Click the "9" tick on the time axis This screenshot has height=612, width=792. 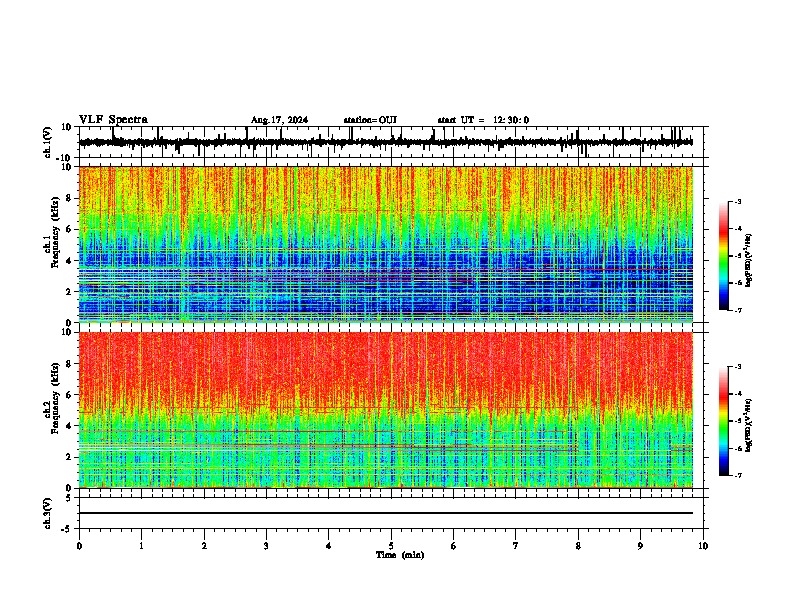pyautogui.click(x=640, y=546)
